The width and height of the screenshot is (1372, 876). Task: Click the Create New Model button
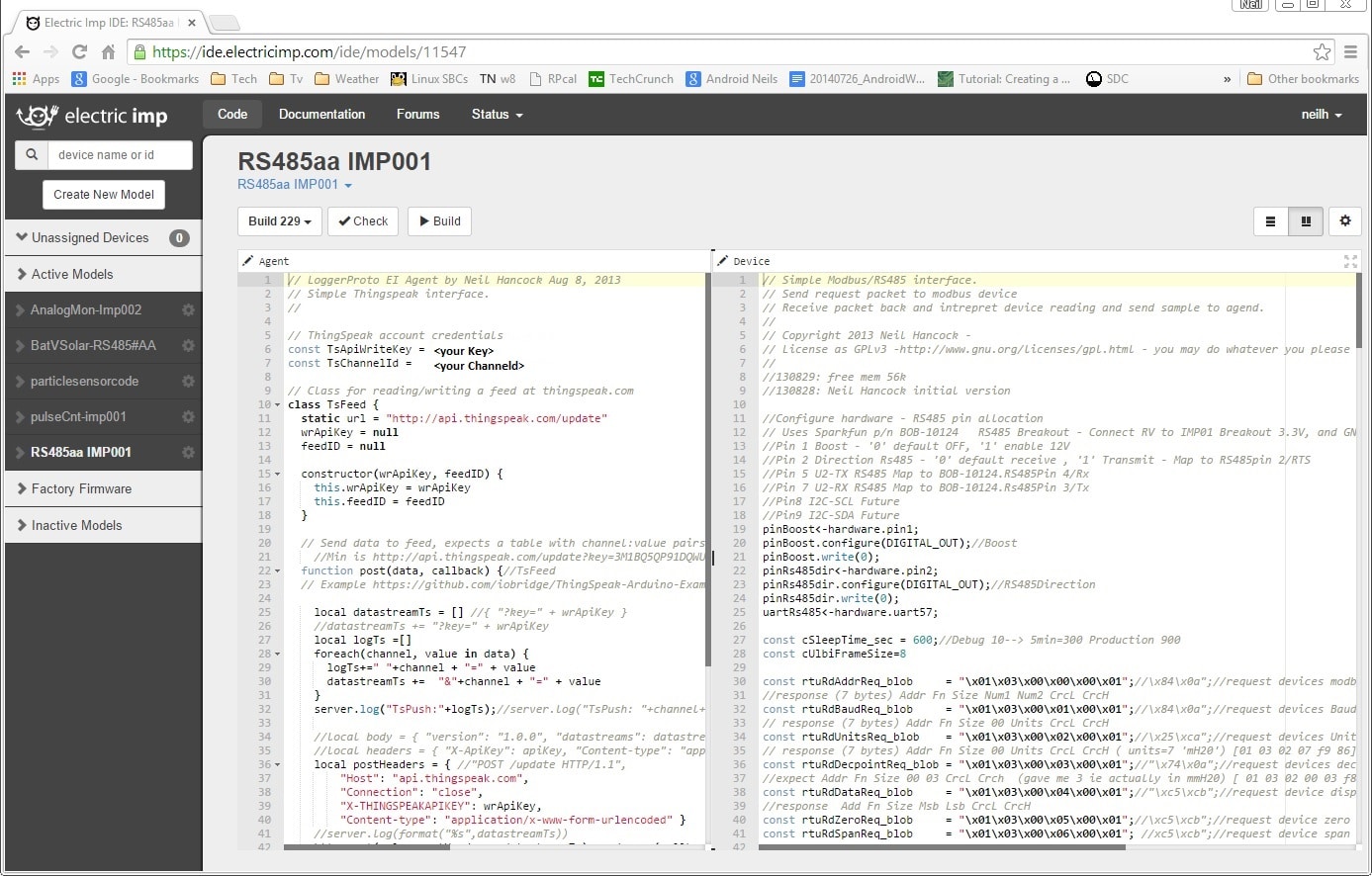tap(104, 195)
